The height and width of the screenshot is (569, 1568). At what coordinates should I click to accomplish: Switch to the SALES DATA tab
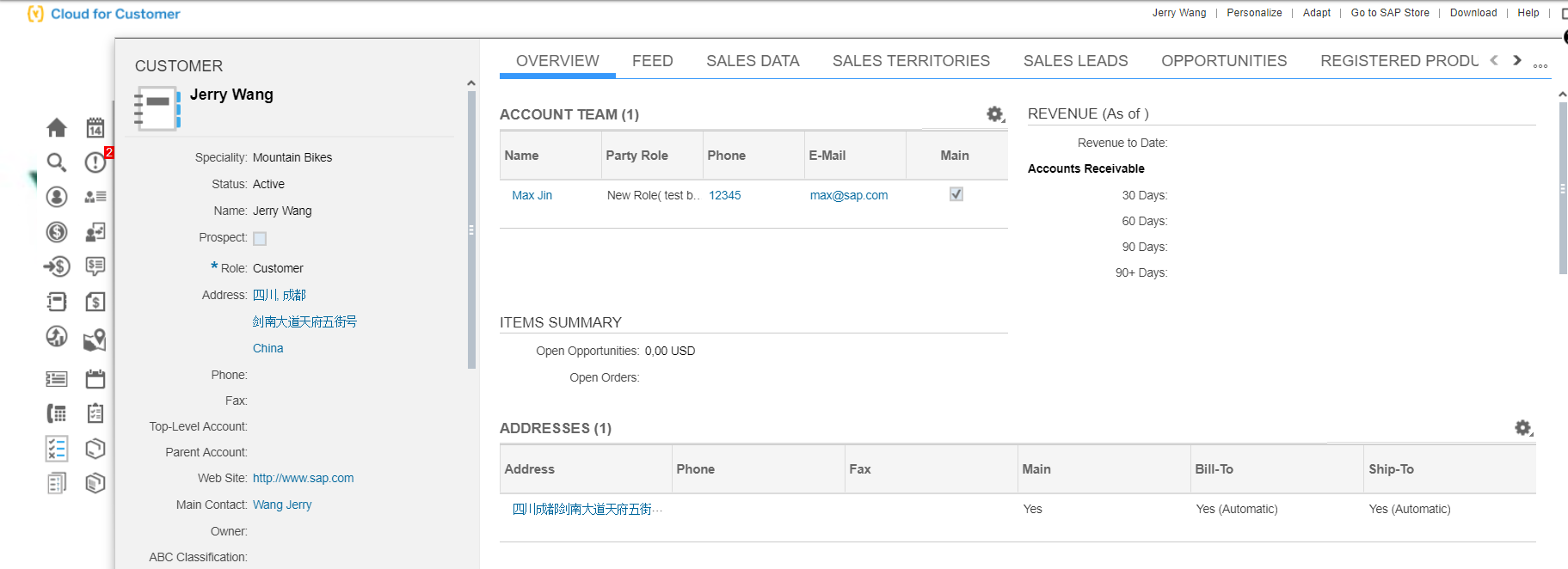[x=753, y=61]
